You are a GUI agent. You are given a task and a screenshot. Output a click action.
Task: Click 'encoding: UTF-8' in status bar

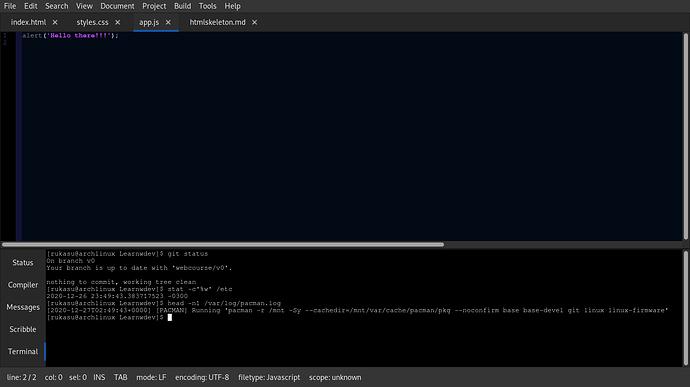pos(202,377)
